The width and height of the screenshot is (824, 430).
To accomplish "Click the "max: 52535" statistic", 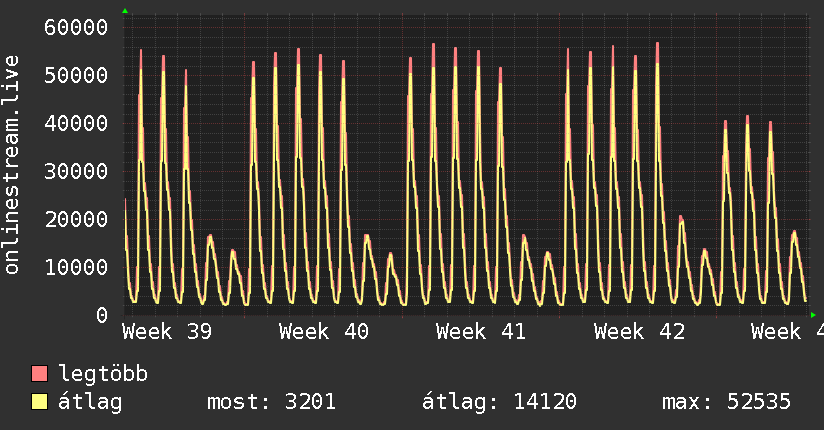I will 726,402.
